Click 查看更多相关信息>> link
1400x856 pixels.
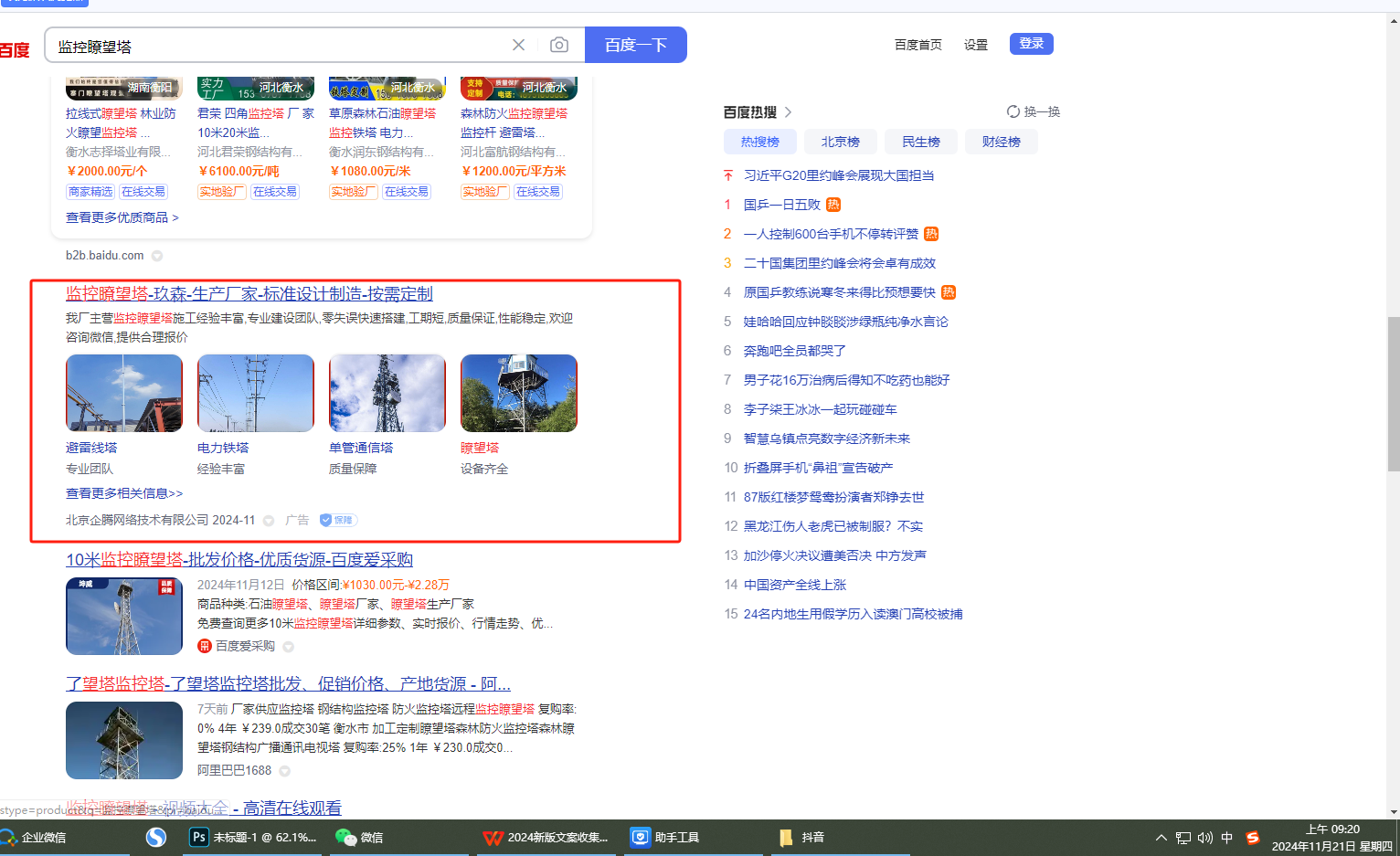[x=124, y=493]
